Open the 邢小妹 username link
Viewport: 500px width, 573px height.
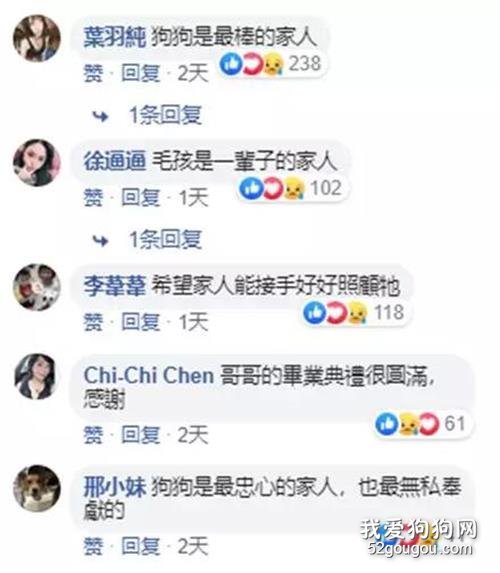pyautogui.click(x=115, y=487)
